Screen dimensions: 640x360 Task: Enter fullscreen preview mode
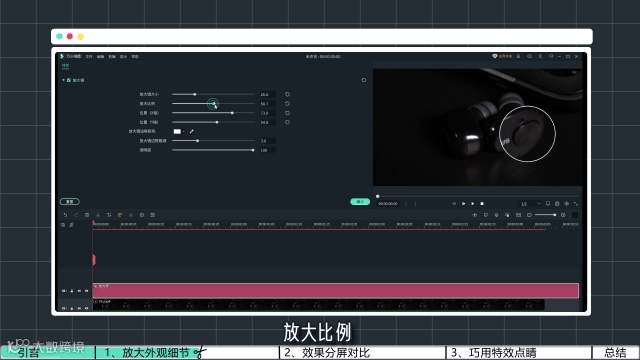point(576,203)
